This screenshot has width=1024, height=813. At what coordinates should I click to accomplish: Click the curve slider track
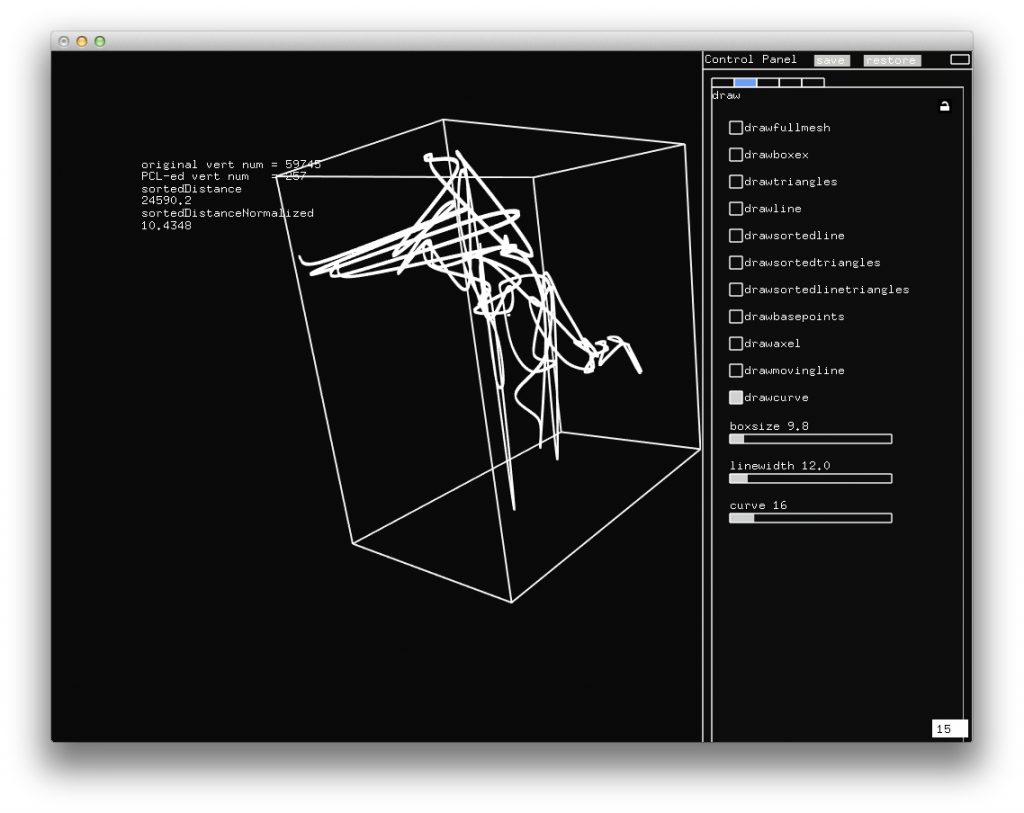pyautogui.click(x=810, y=518)
